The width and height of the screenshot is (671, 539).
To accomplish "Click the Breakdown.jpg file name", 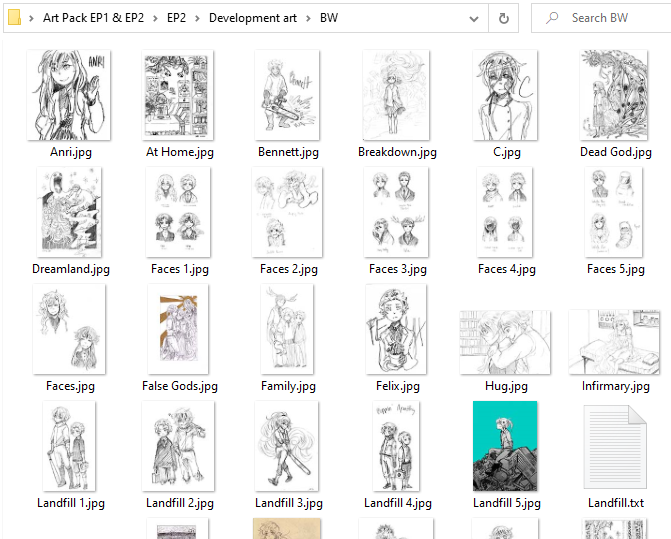I will (398, 152).
